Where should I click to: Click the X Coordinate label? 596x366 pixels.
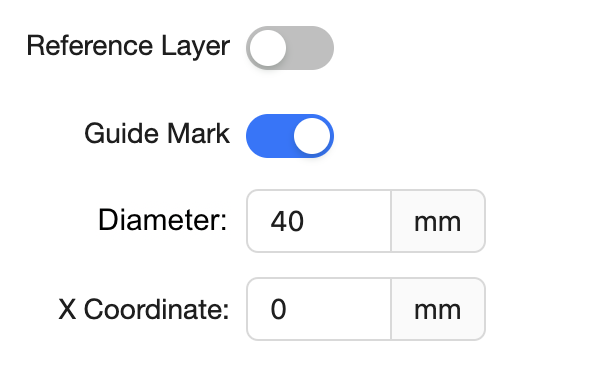tap(144, 309)
